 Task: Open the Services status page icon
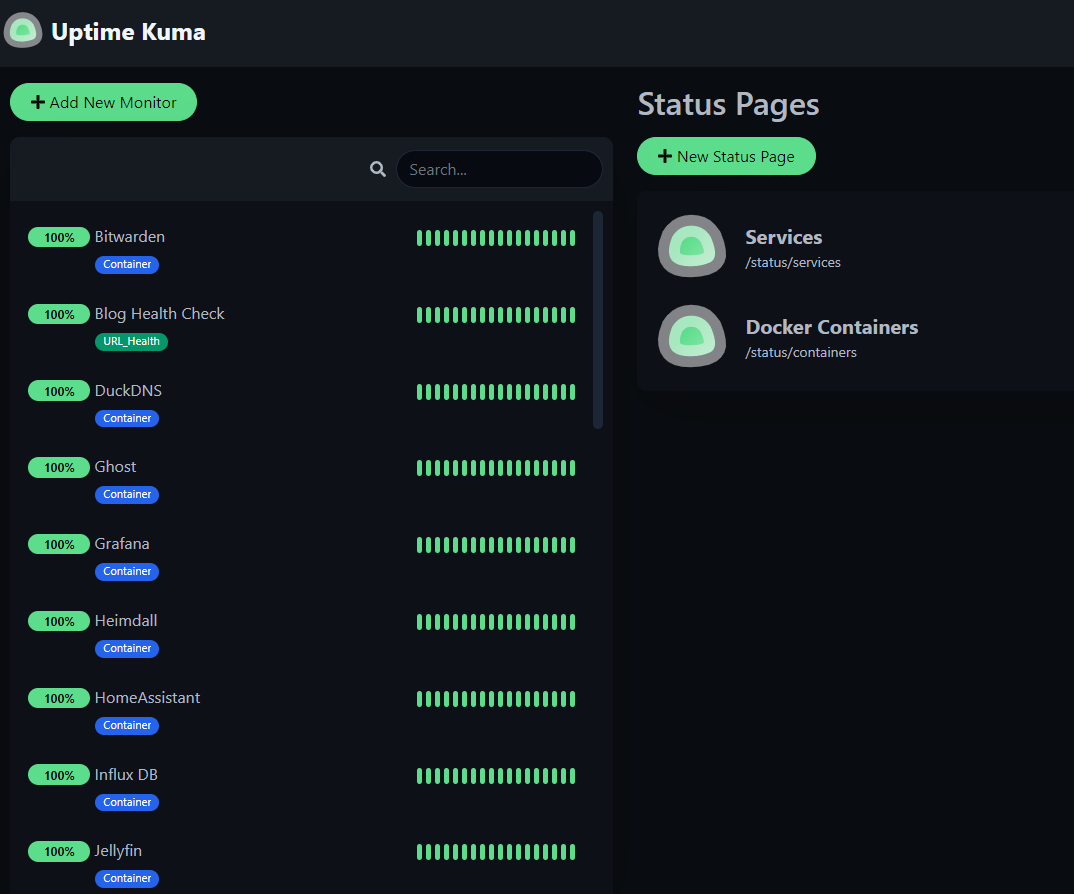coord(692,246)
